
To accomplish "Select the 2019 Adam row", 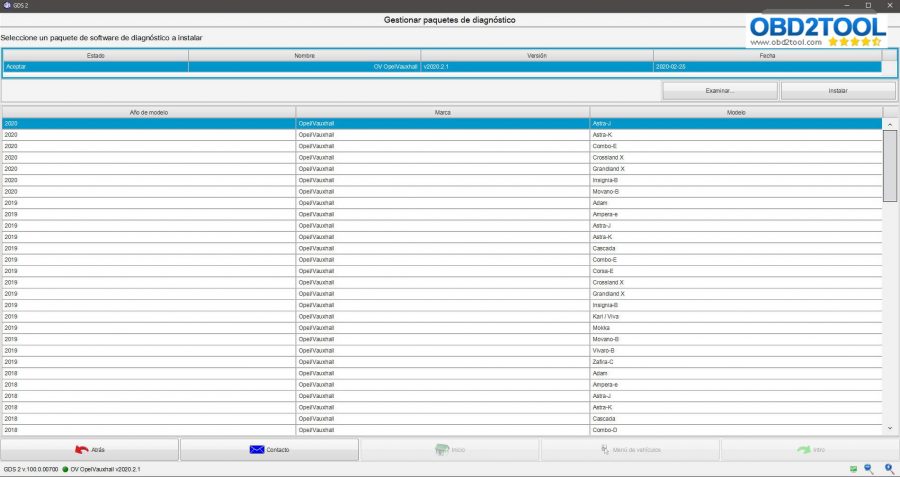I will coord(442,203).
